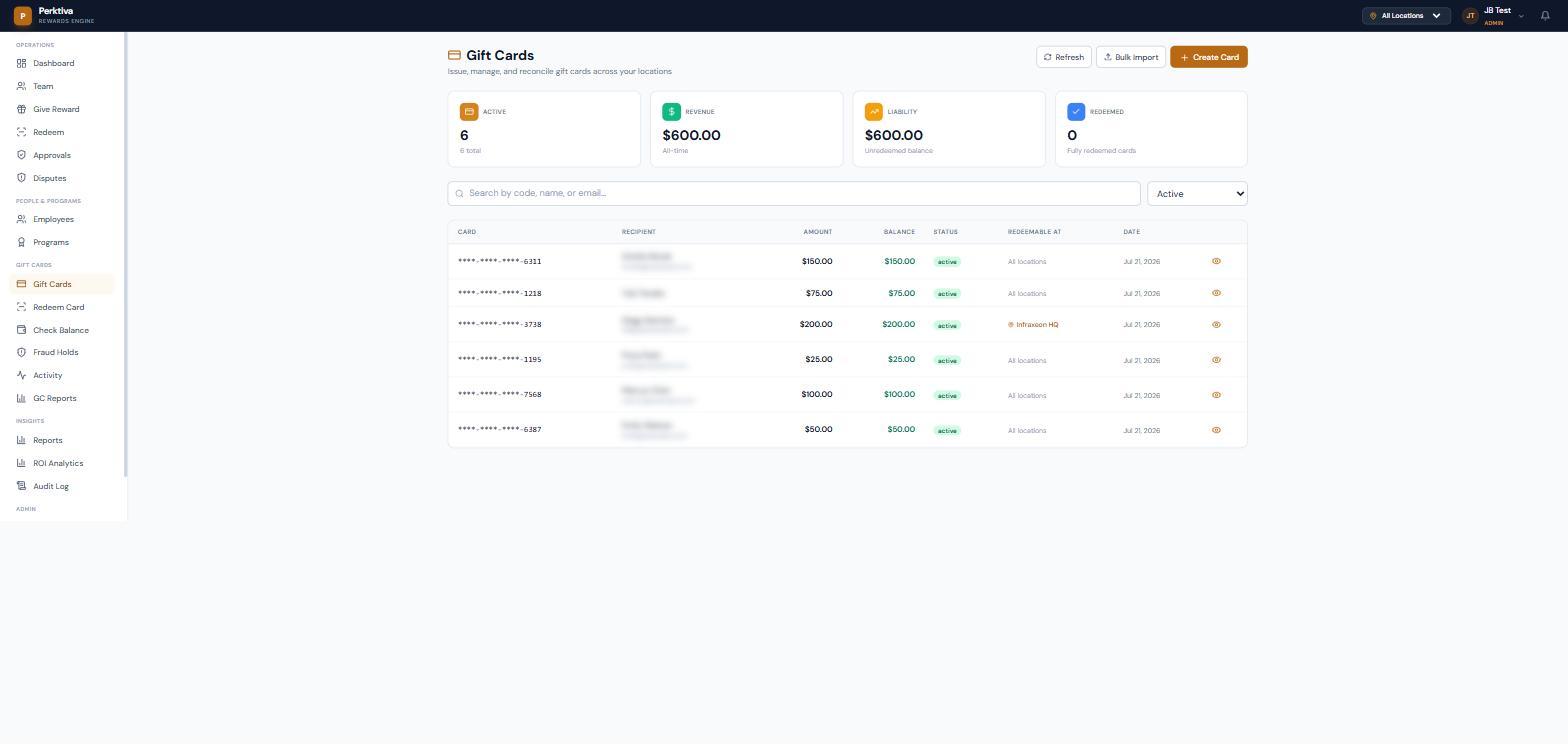Open ROI Analytics page
This screenshot has height=744, width=1568.
[x=62, y=464]
